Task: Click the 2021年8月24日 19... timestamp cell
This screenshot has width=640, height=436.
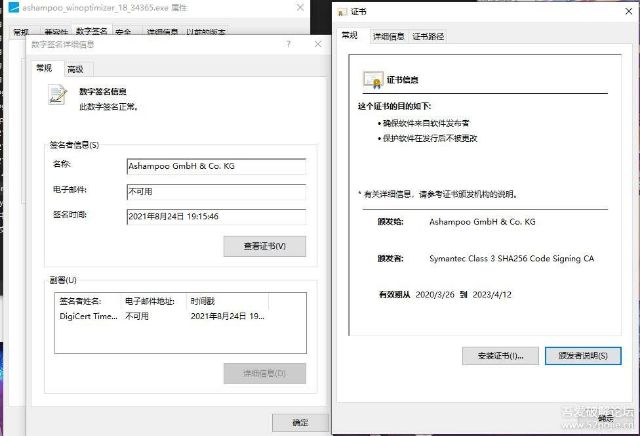Action: coord(227,316)
